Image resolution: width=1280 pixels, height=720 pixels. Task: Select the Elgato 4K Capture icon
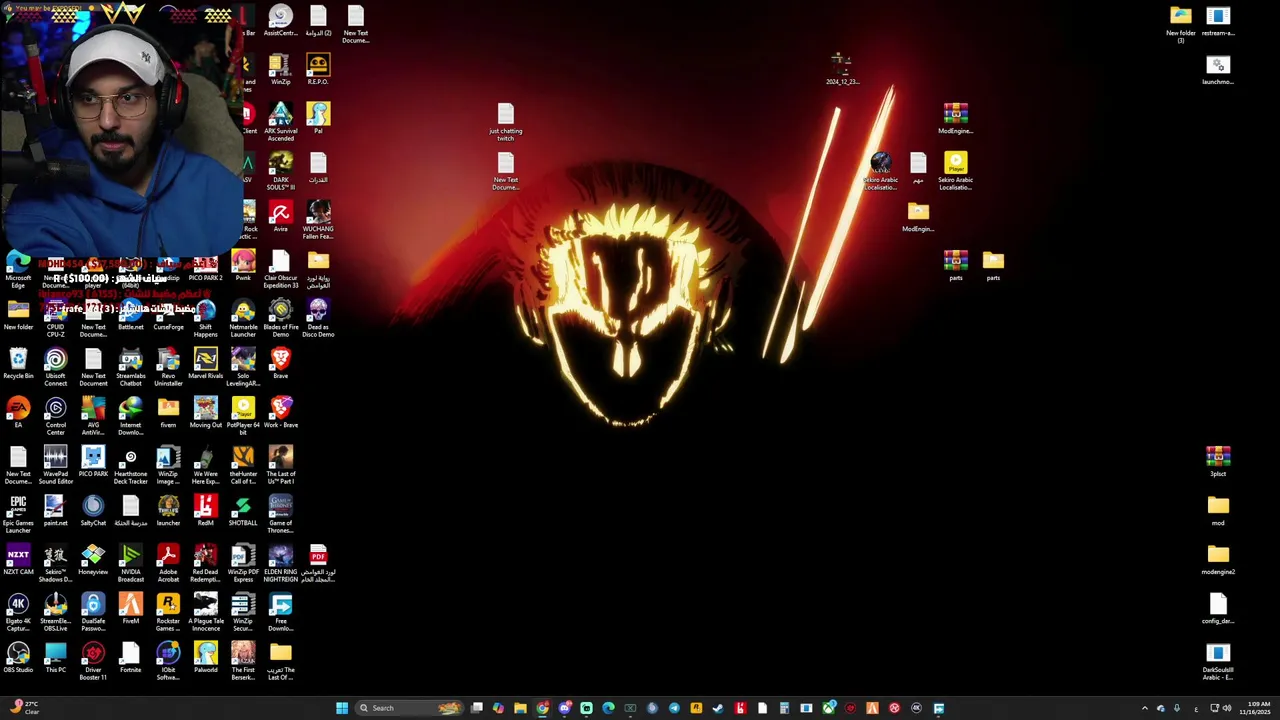pos(18,612)
